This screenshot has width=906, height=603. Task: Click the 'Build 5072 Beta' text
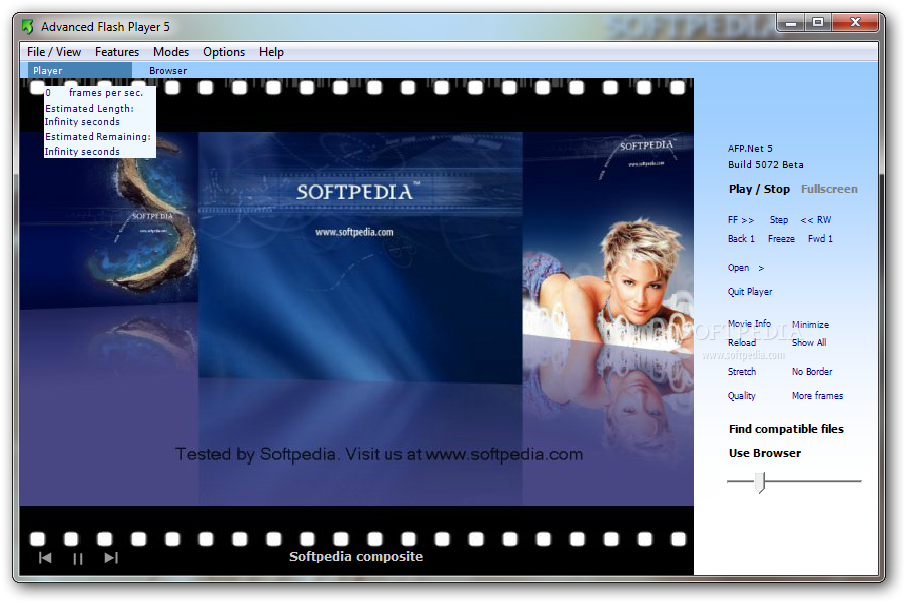pyautogui.click(x=766, y=165)
